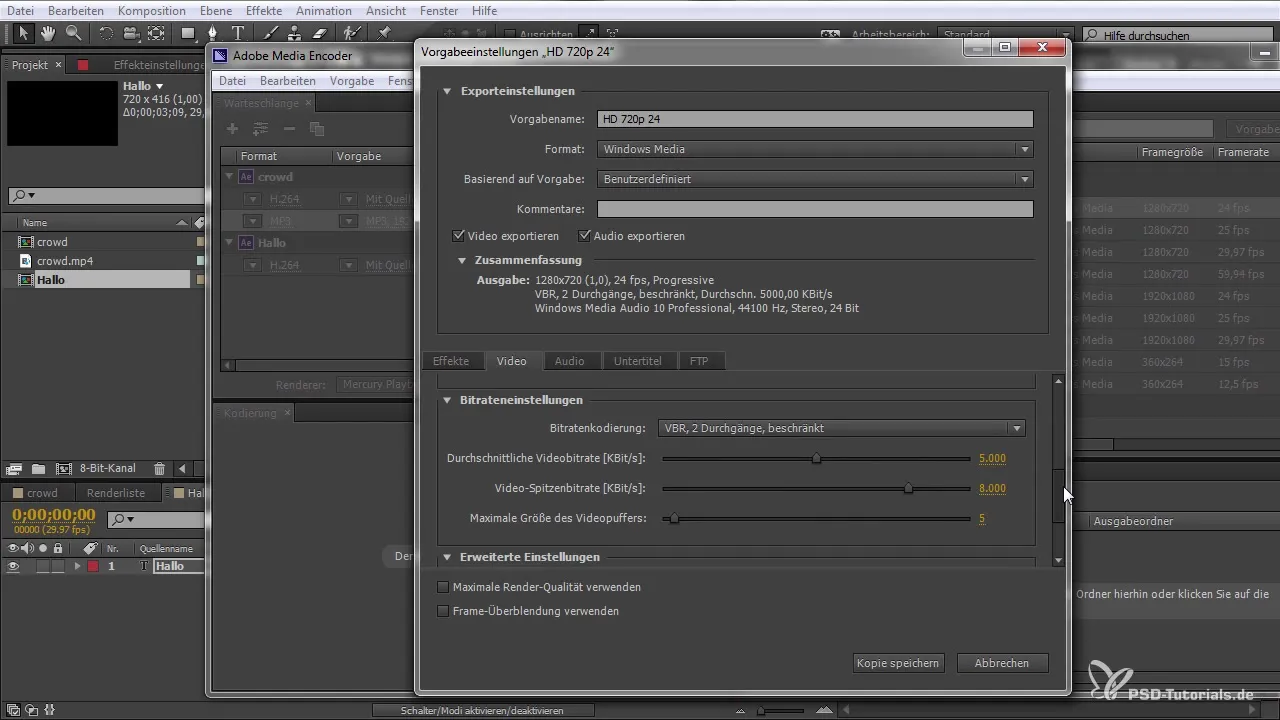
Task: Toggle the Ausrichten checkbox in toolbar
Action: 510,34
